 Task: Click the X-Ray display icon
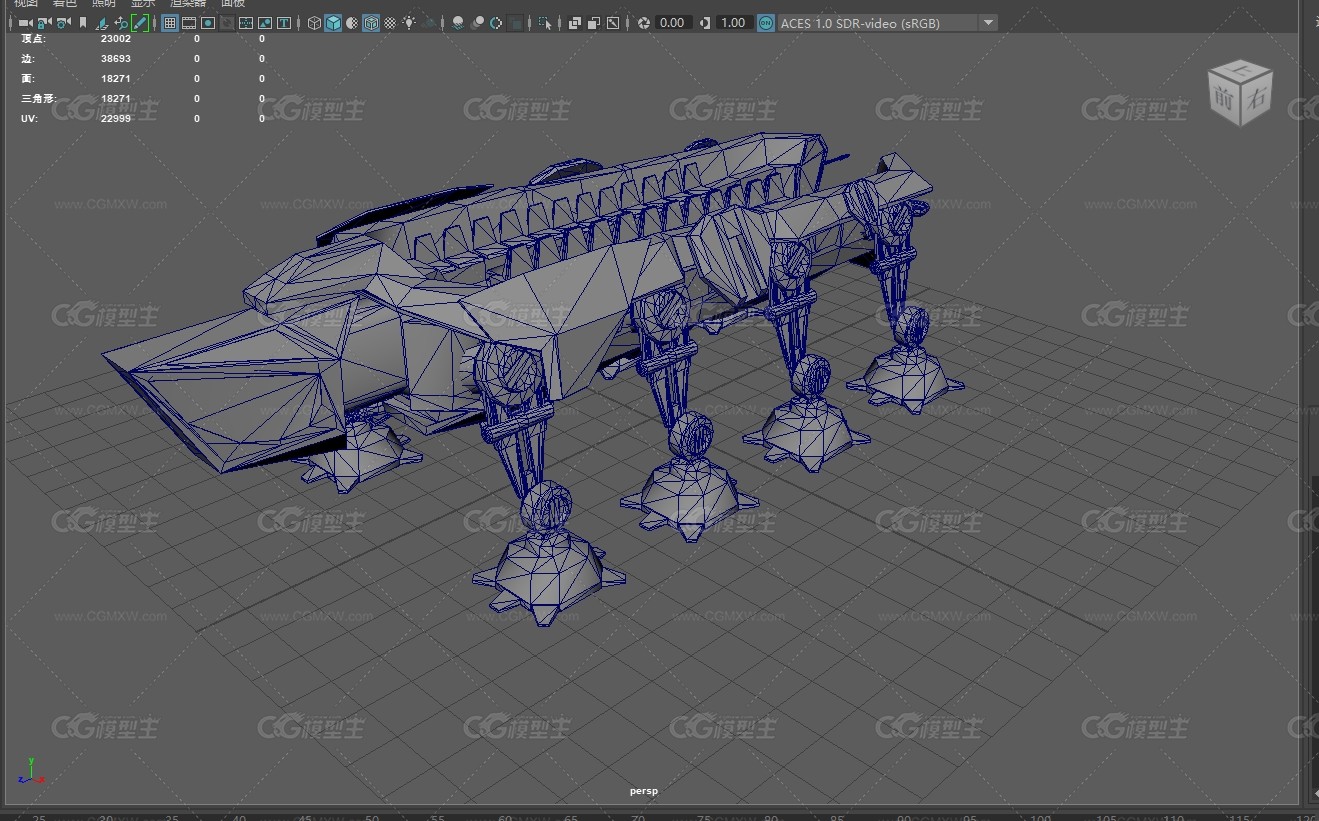[x=575, y=22]
